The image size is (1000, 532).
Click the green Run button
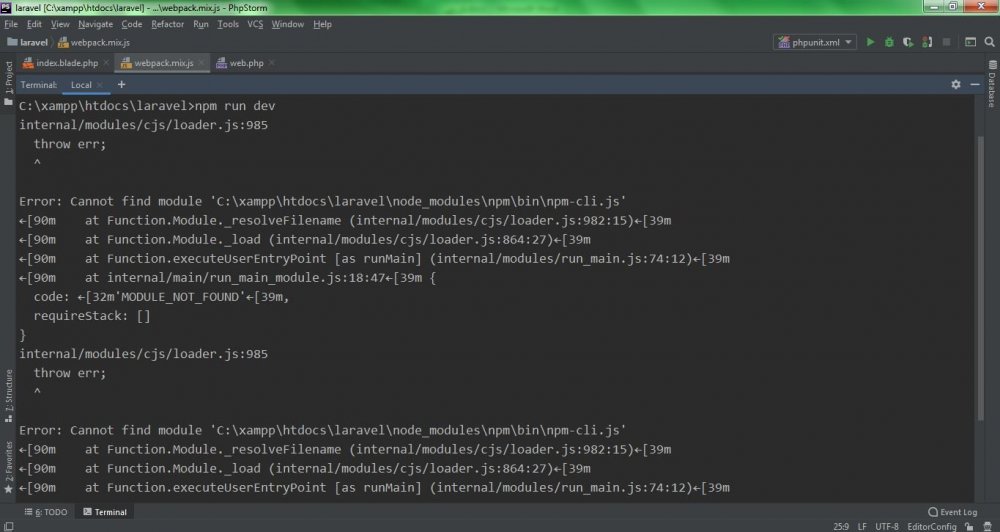[x=870, y=42]
